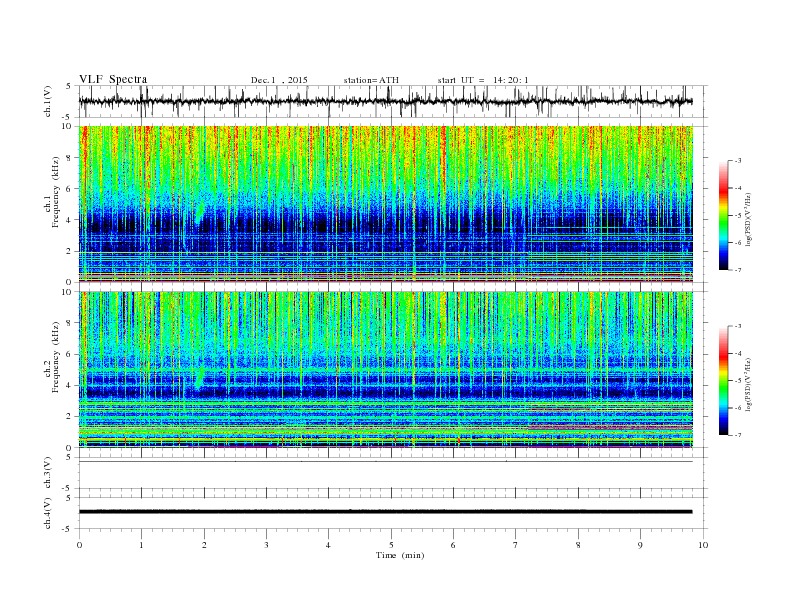Image resolution: width=792 pixels, height=612 pixels.
Task: Click the ch.1 colorbar 'log(PSD)(V²/Hz)' label
Action: point(748,218)
